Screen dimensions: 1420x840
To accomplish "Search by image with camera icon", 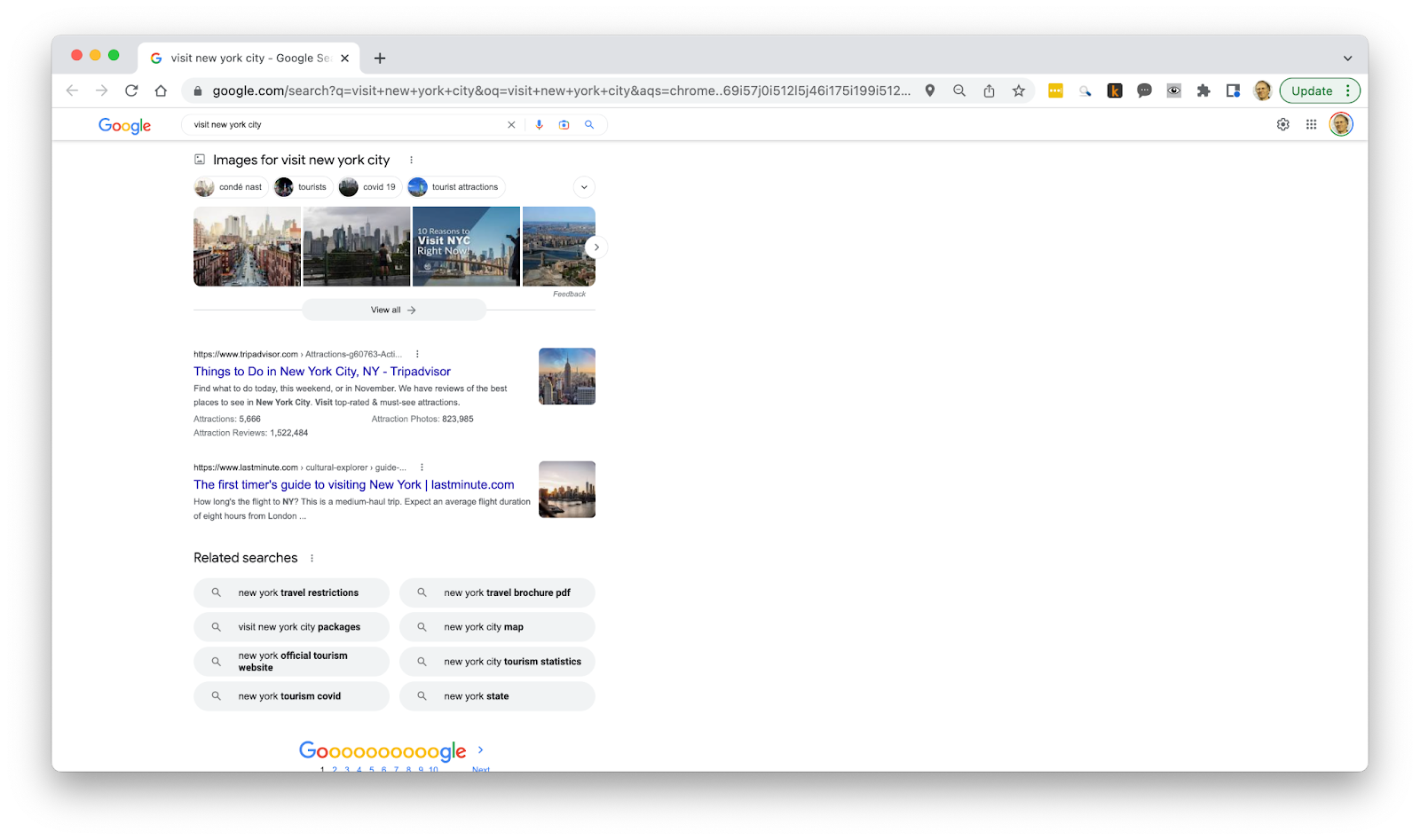I will [x=564, y=125].
